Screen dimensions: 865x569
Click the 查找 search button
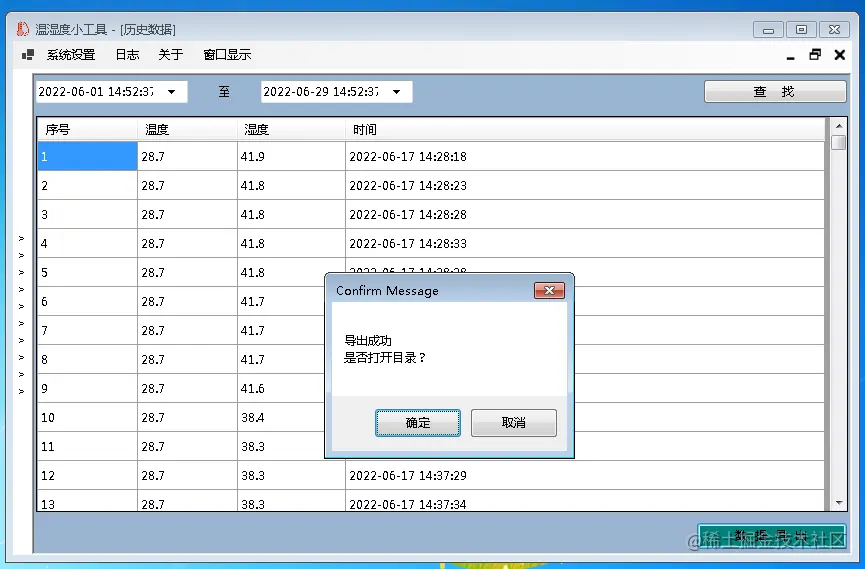pos(775,92)
